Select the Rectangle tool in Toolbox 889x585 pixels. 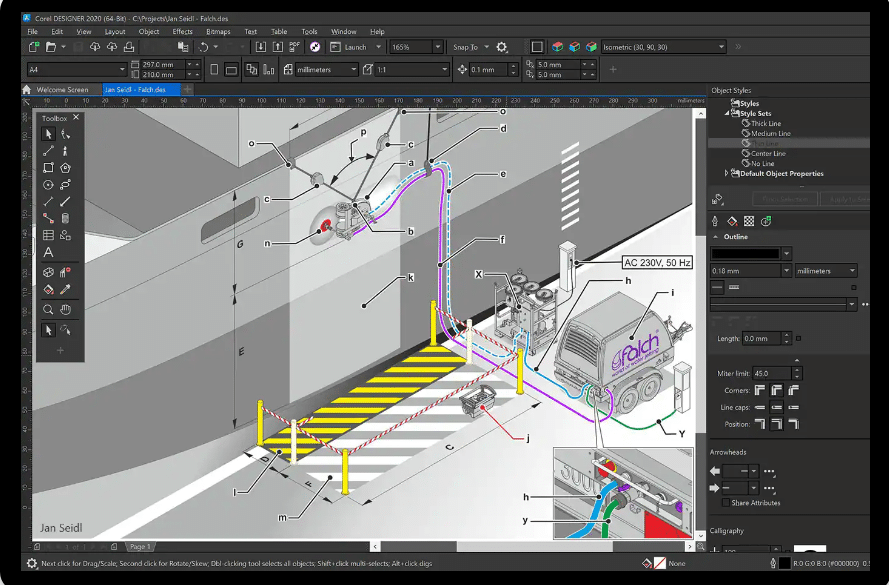pyautogui.click(x=48, y=168)
